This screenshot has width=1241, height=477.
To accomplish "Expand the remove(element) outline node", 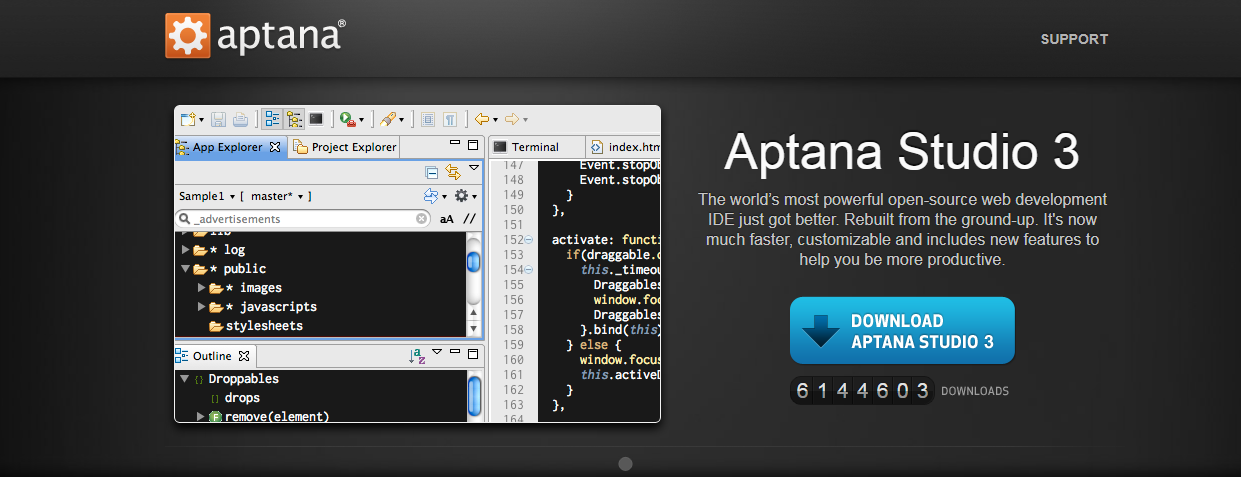I will pos(200,416).
